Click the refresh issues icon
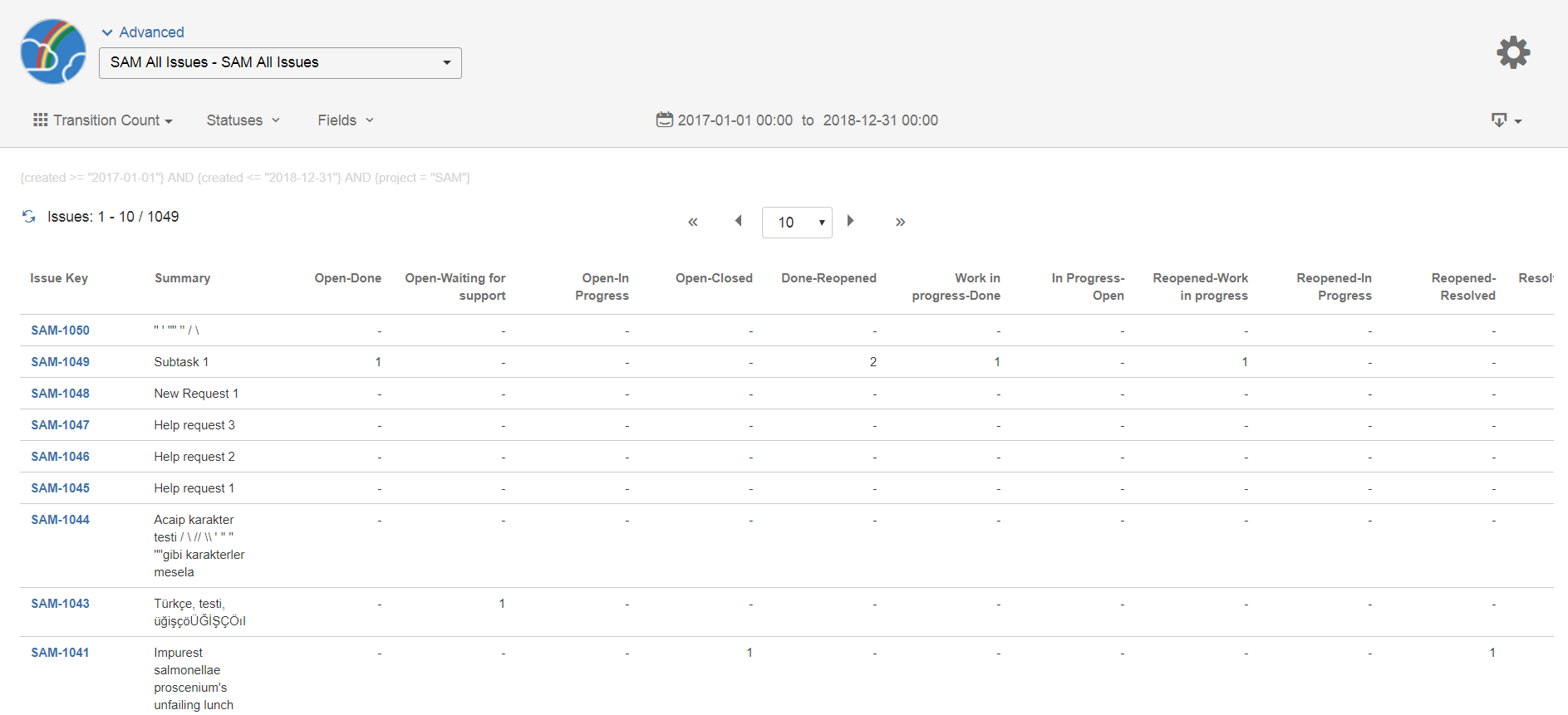This screenshot has width=1568, height=715. [29, 217]
